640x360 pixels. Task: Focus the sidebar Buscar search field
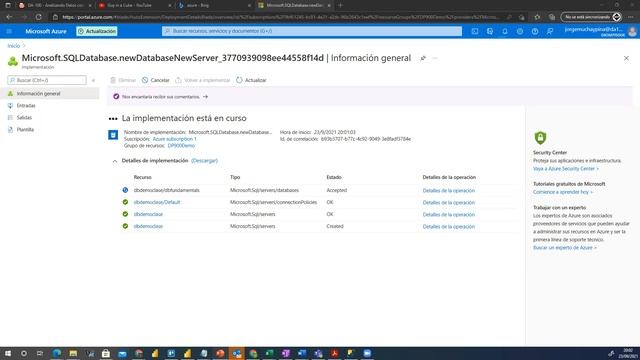click(47, 80)
